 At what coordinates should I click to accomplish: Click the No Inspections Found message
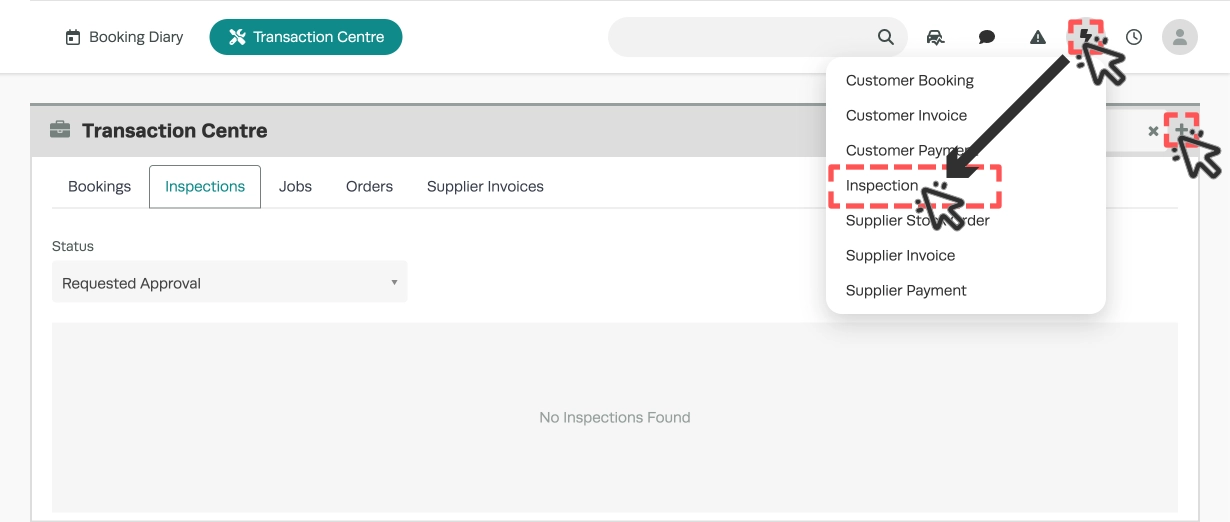click(x=615, y=417)
